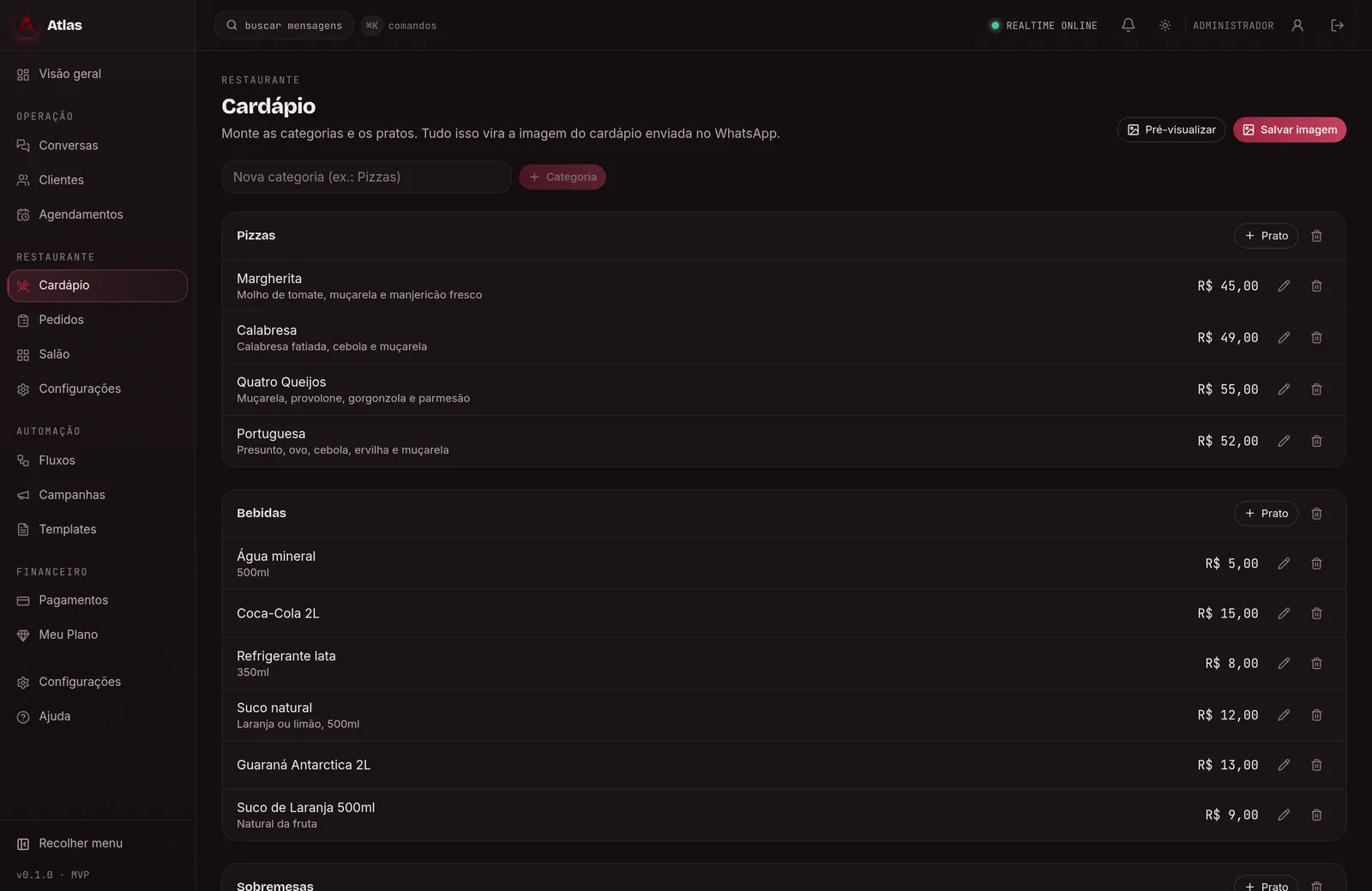
Task: Open the user profile icon
Action: pyautogui.click(x=1297, y=25)
